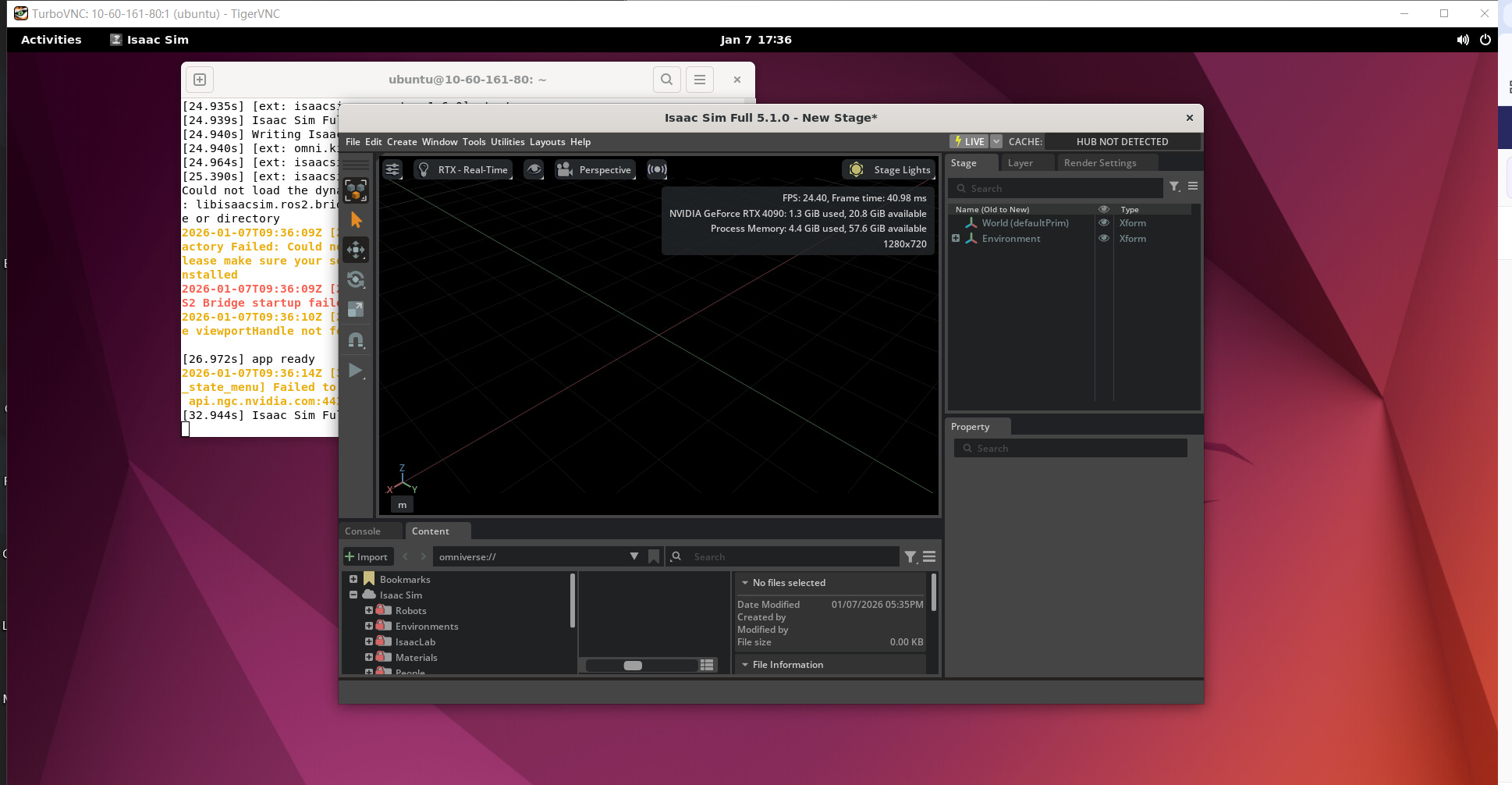The height and width of the screenshot is (785, 1512).
Task: Click the Import button in Content
Action: coord(367,556)
